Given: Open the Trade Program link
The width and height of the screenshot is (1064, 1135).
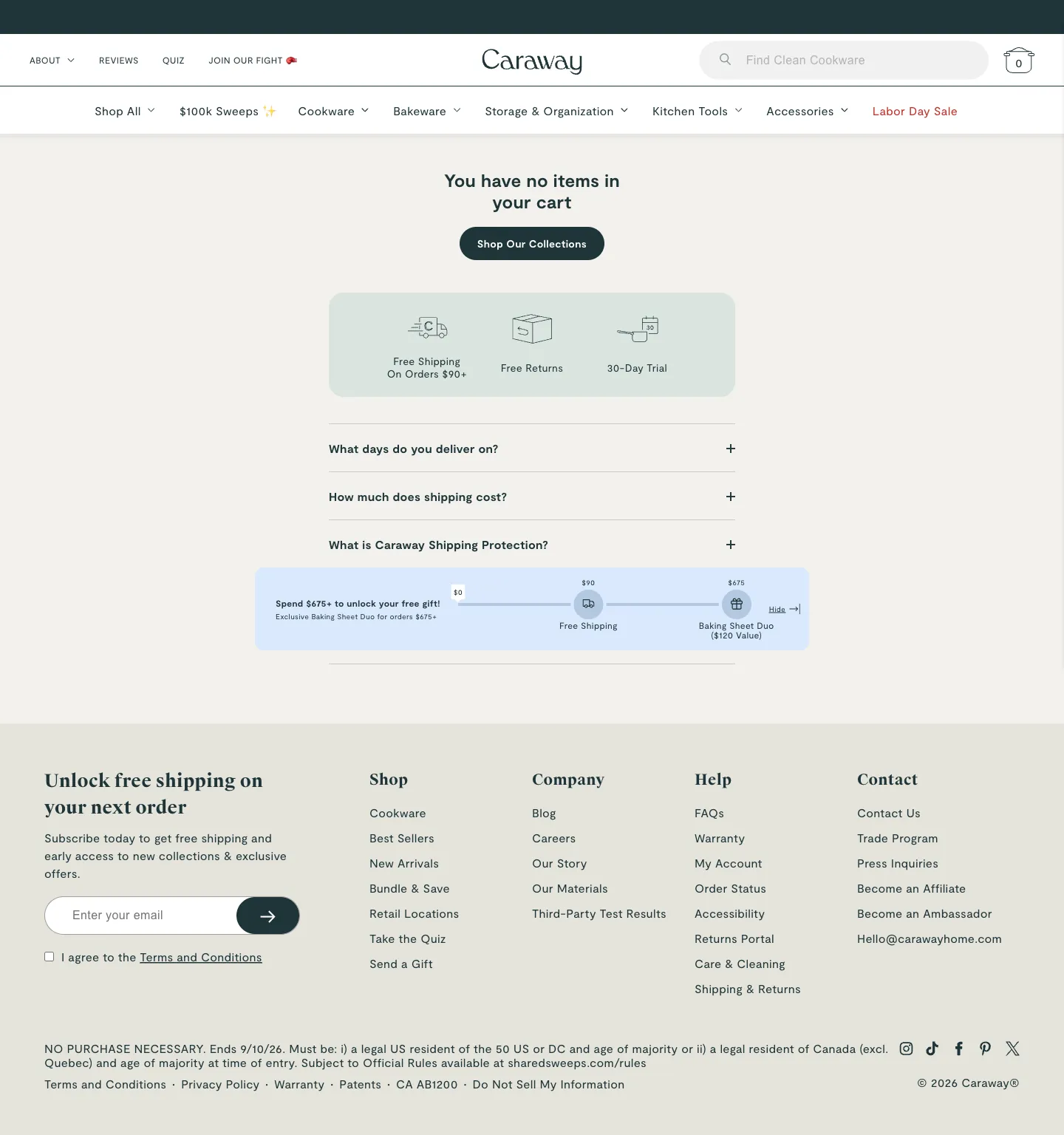Looking at the screenshot, I should pos(898,839).
